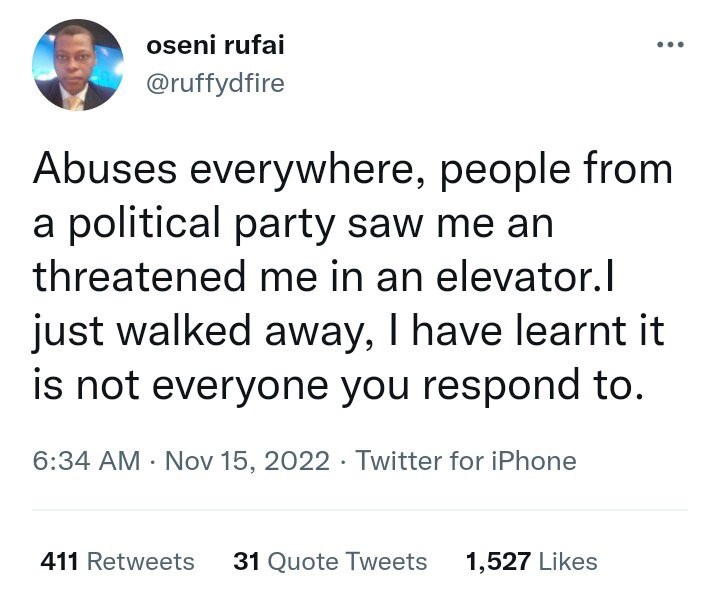Image resolution: width=720 pixels, height=598 pixels.
Task: Open the Twitter for iPhone source link
Action: (x=466, y=461)
